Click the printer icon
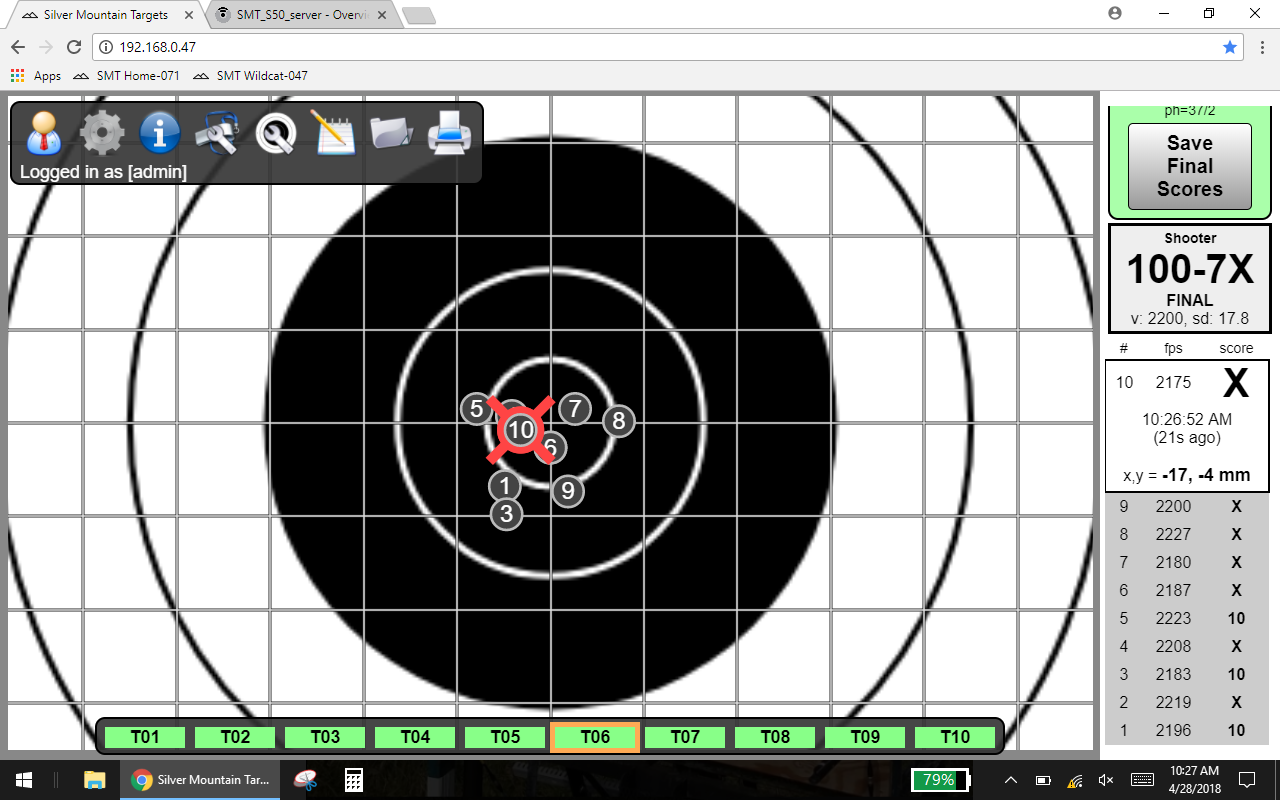The height and width of the screenshot is (800, 1280). click(x=449, y=132)
